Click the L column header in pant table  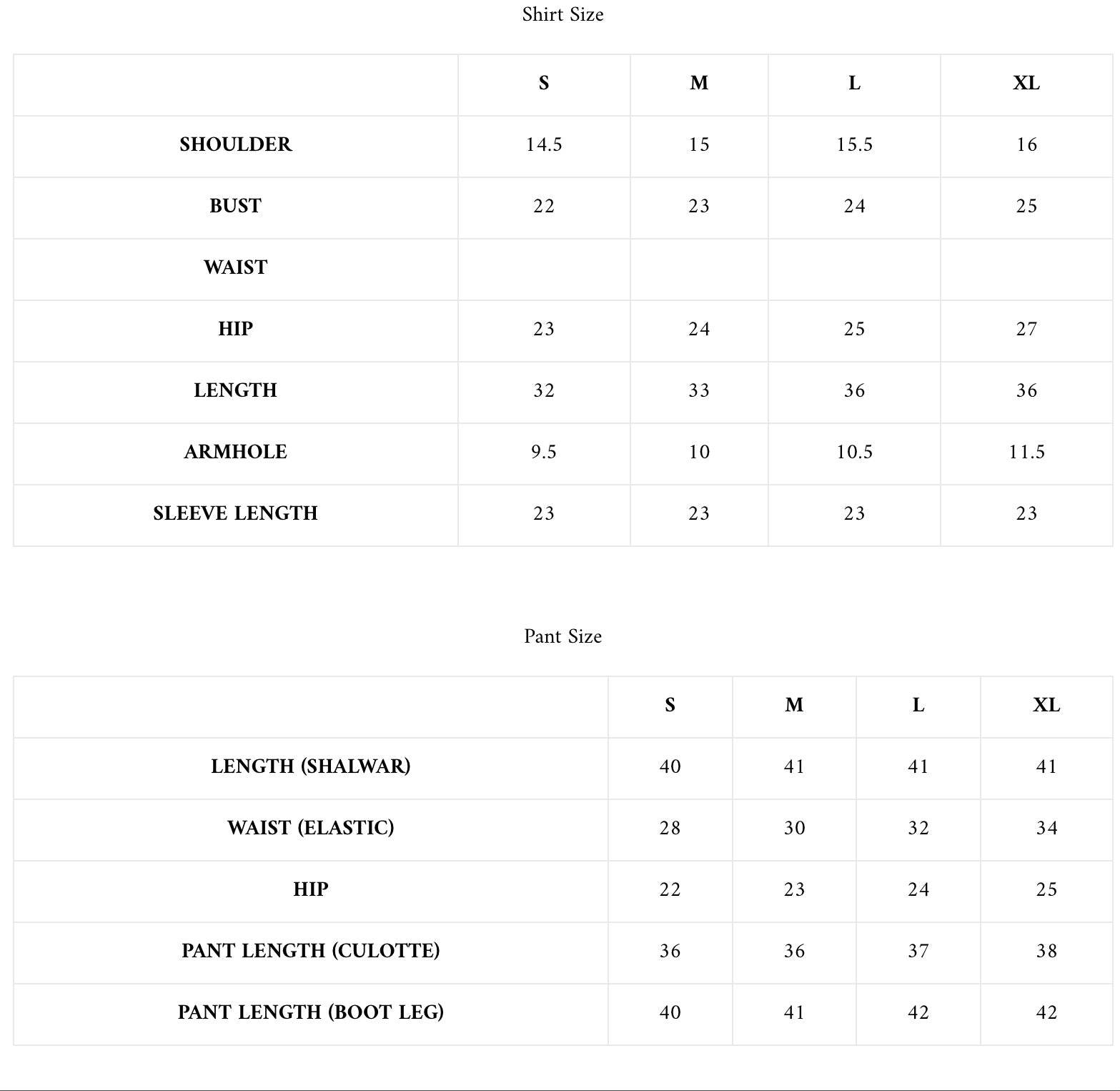click(918, 705)
